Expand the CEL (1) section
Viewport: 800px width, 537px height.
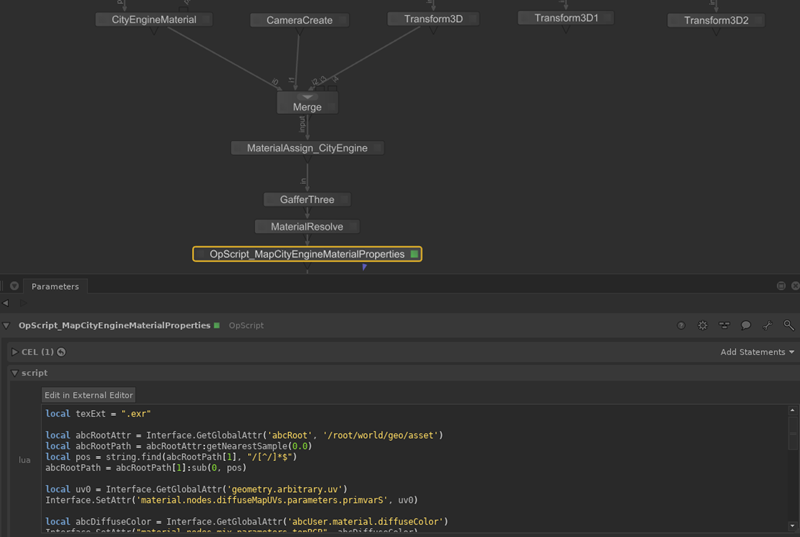[x=14, y=352]
